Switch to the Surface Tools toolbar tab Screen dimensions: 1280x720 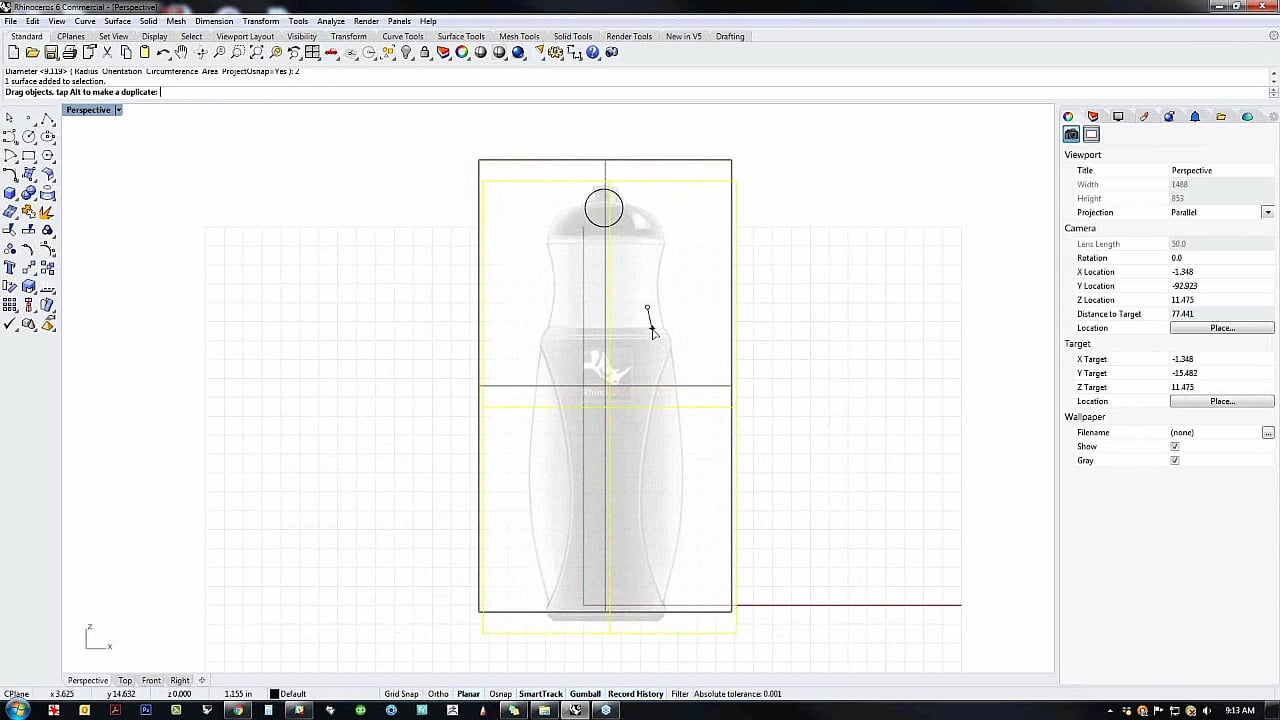pos(461,37)
